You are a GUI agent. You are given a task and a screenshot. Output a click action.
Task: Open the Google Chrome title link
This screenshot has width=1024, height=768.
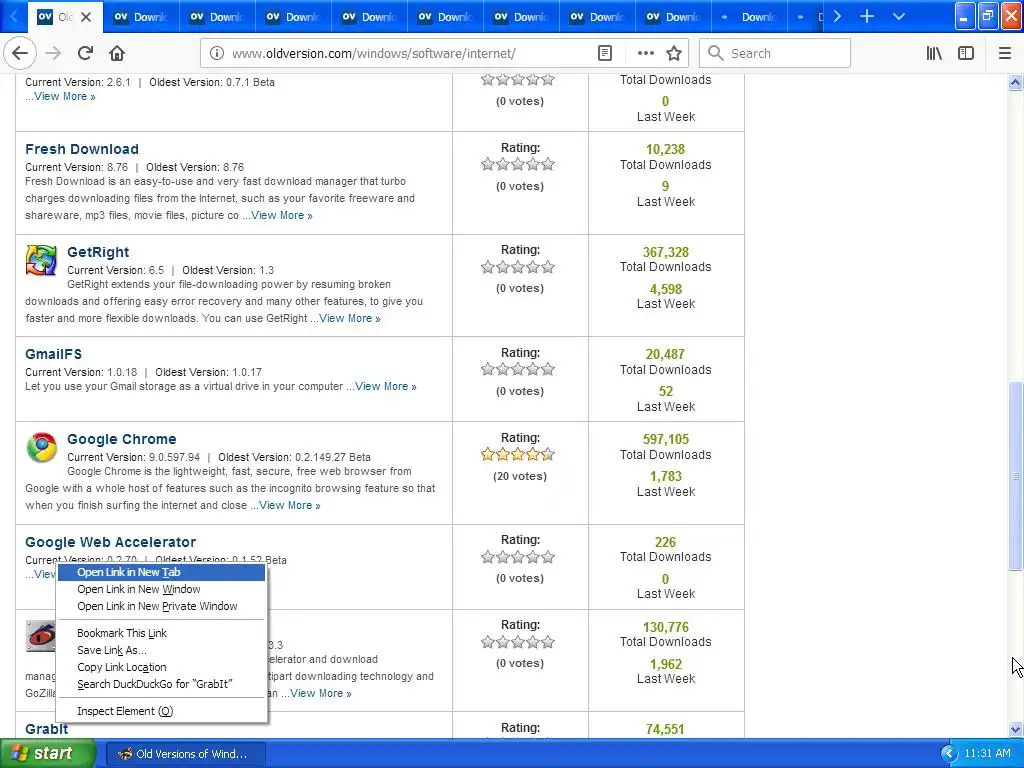point(121,439)
